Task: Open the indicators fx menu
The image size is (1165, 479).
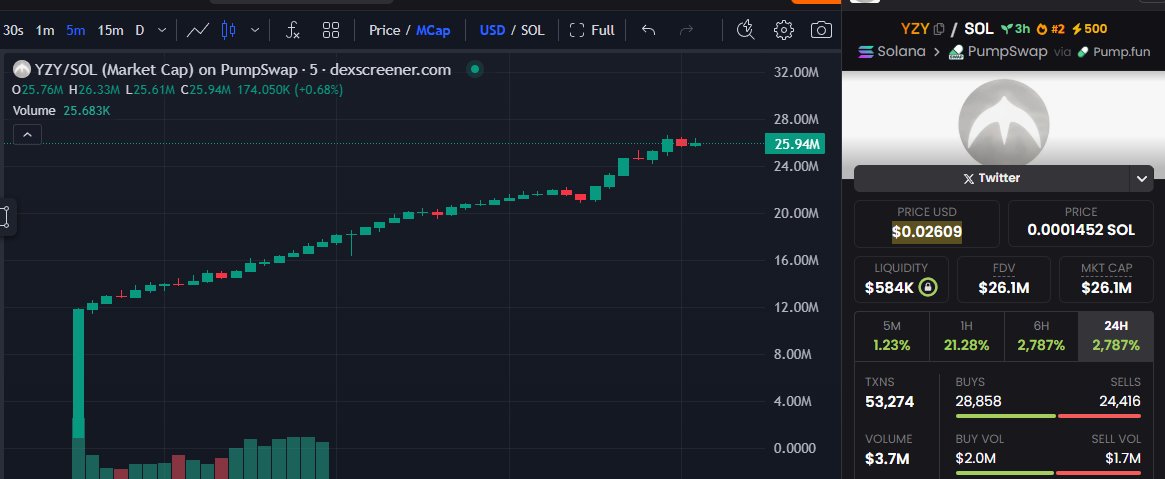Action: [x=293, y=30]
